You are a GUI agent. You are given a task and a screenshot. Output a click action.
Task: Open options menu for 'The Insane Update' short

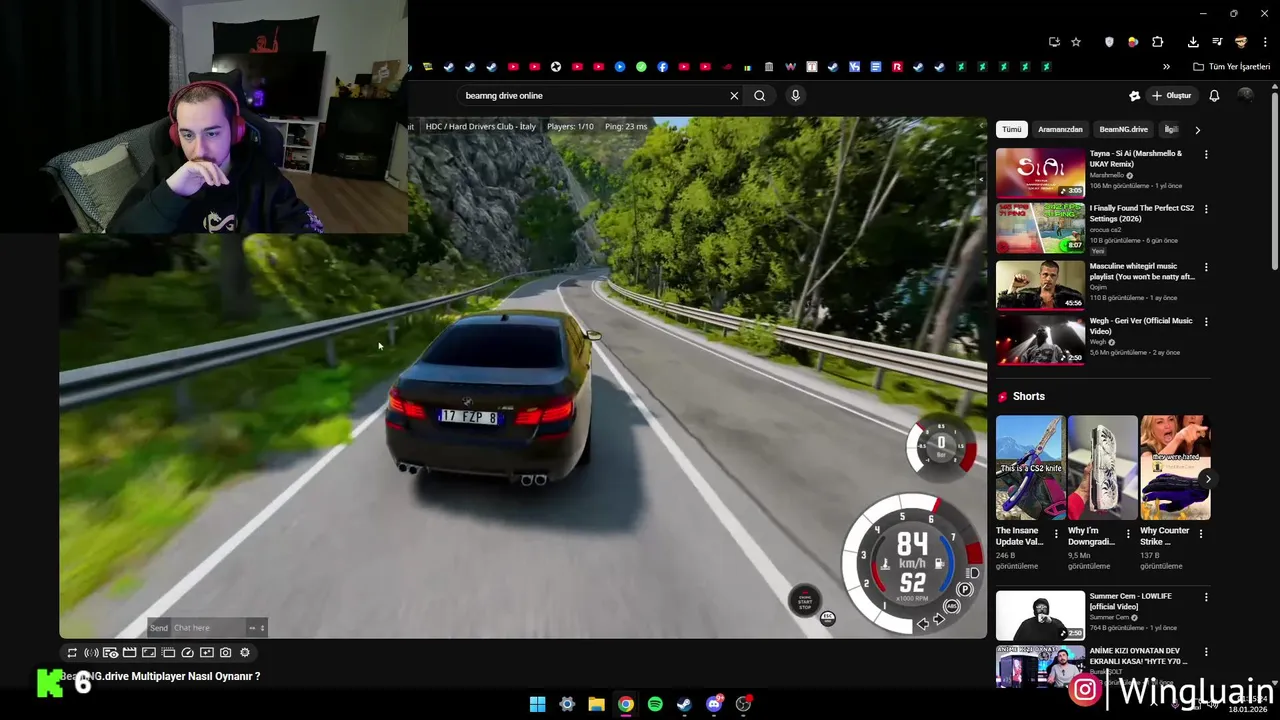tap(1056, 534)
